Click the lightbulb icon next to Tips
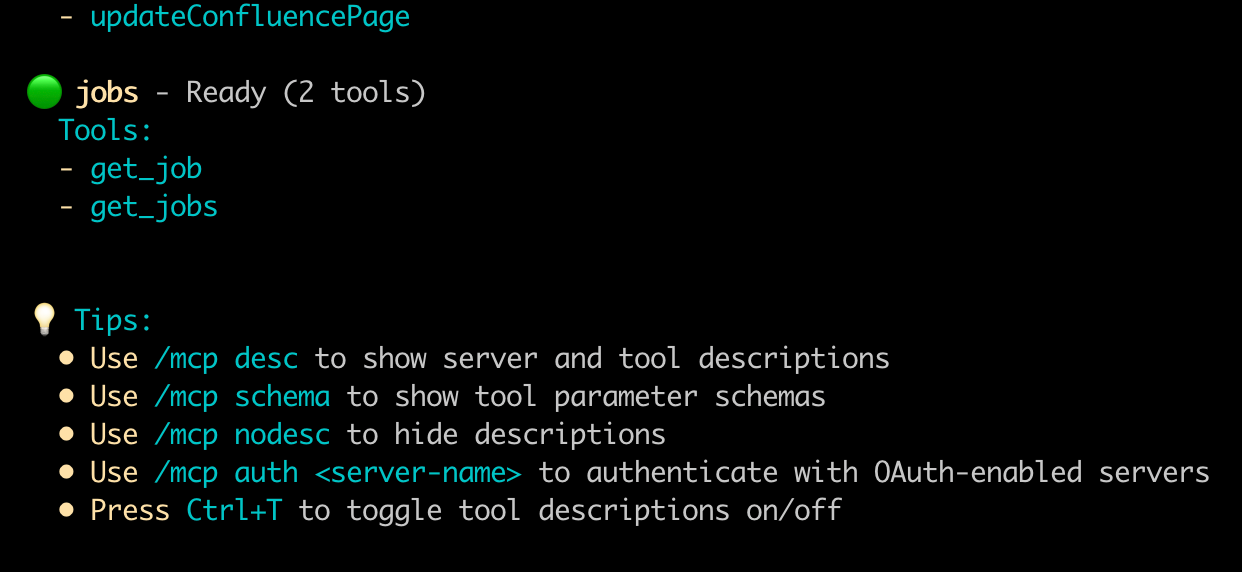1242x572 pixels. (x=44, y=320)
